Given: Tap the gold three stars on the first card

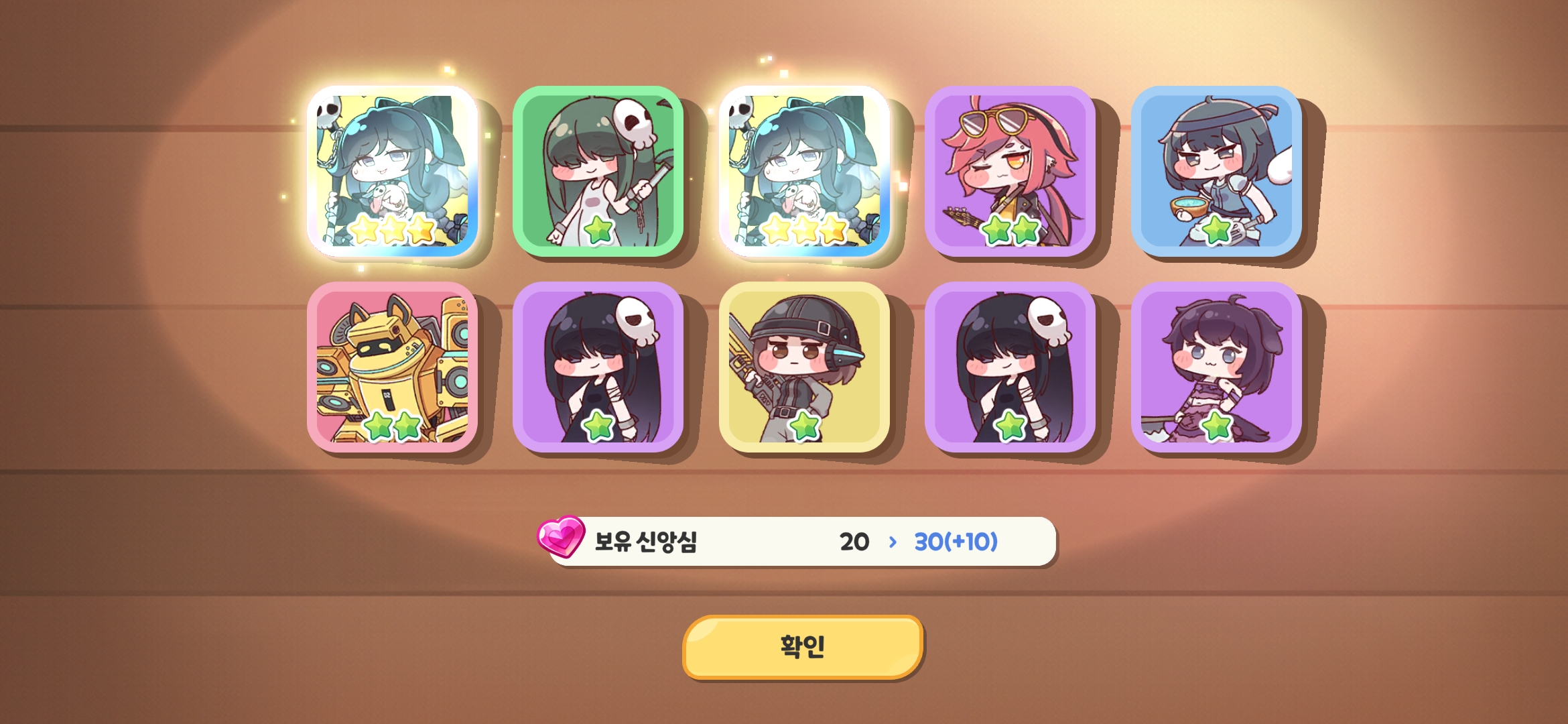Looking at the screenshot, I should [x=393, y=230].
